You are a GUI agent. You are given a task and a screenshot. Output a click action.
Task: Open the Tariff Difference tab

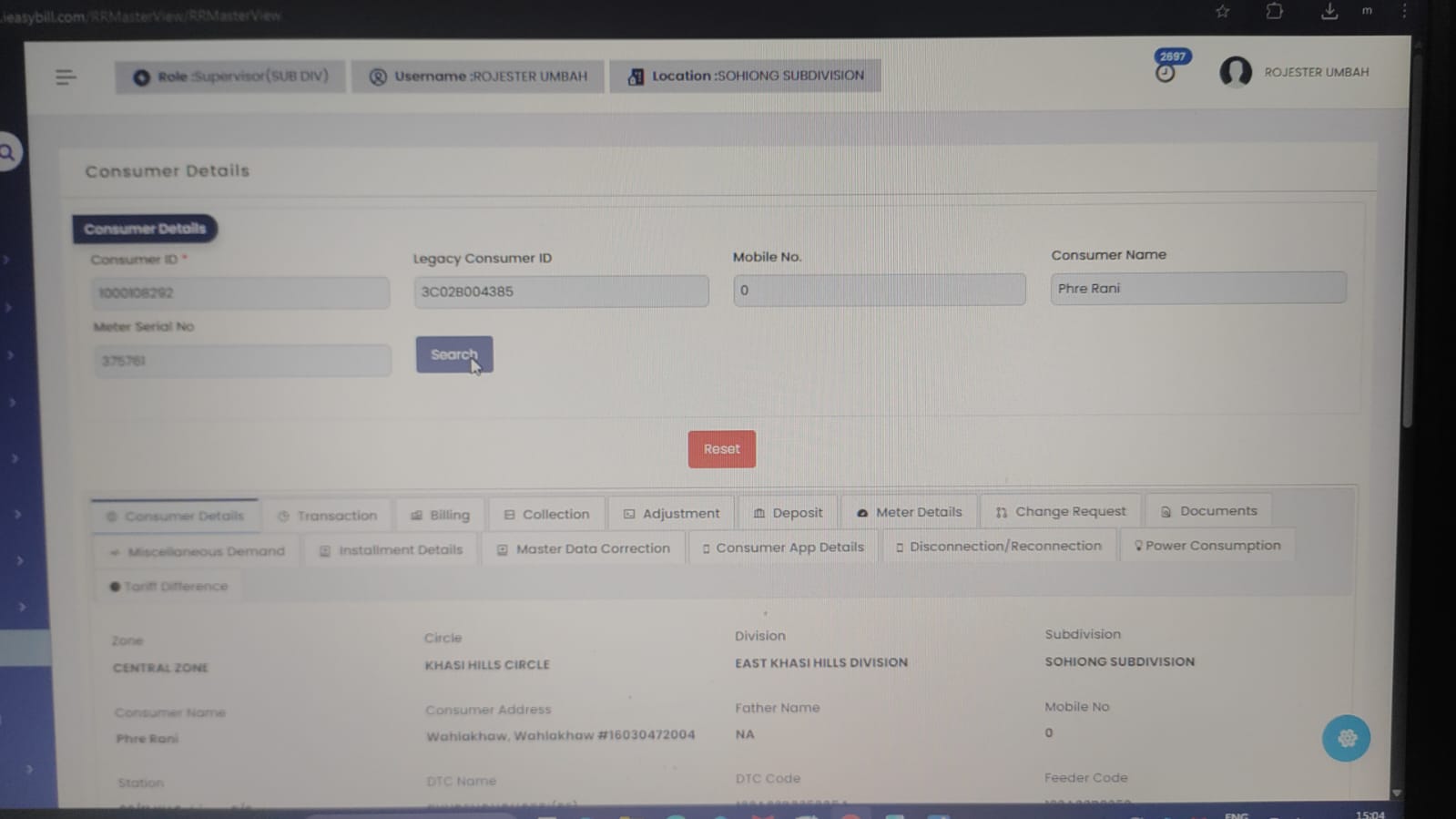pos(168,587)
